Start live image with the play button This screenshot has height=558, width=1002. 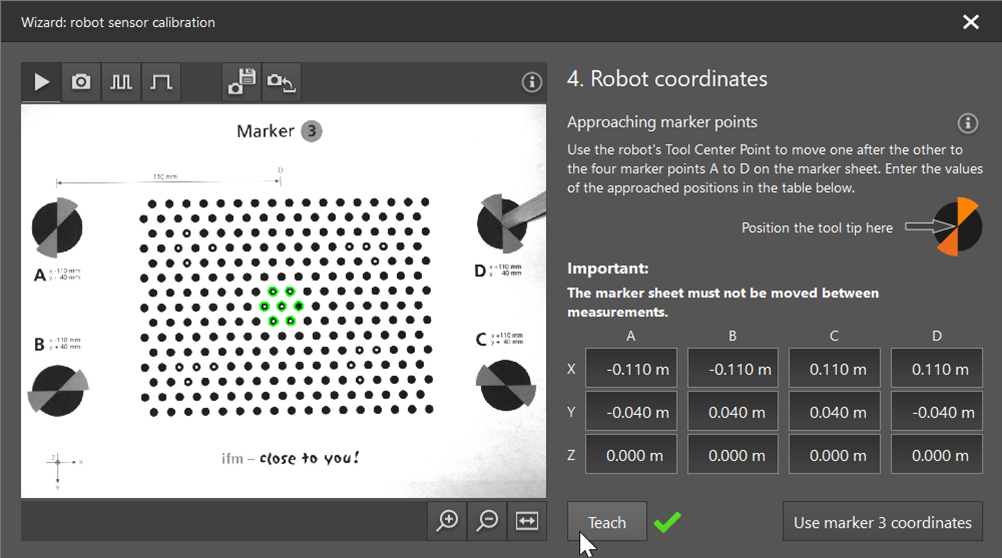pos(41,82)
